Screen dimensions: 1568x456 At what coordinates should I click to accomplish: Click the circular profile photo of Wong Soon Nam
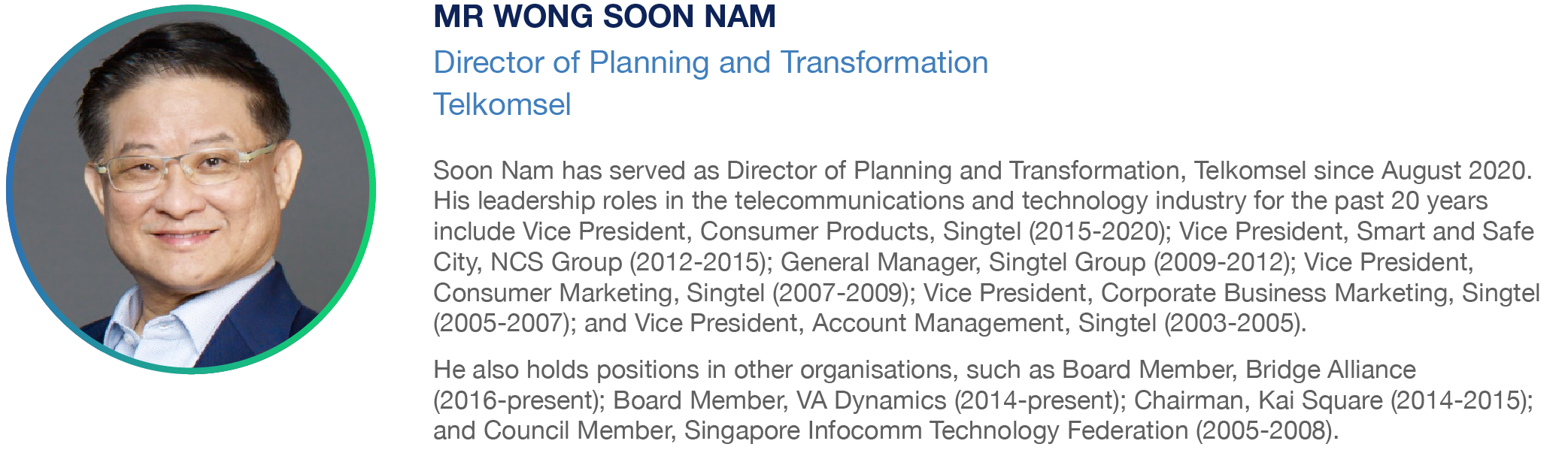tap(191, 189)
